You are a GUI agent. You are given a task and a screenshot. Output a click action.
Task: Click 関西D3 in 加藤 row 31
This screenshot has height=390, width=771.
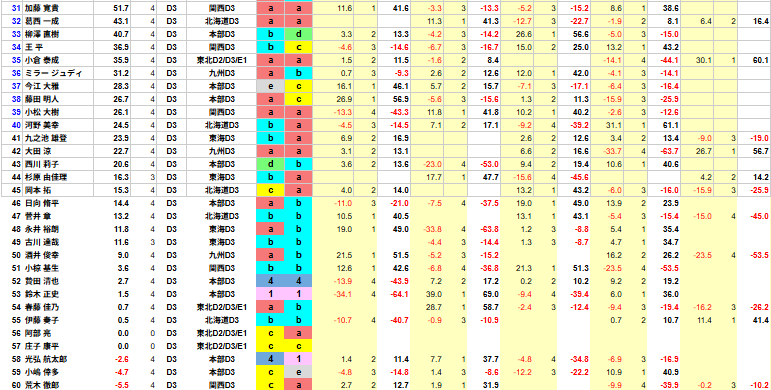pyautogui.click(x=222, y=8)
